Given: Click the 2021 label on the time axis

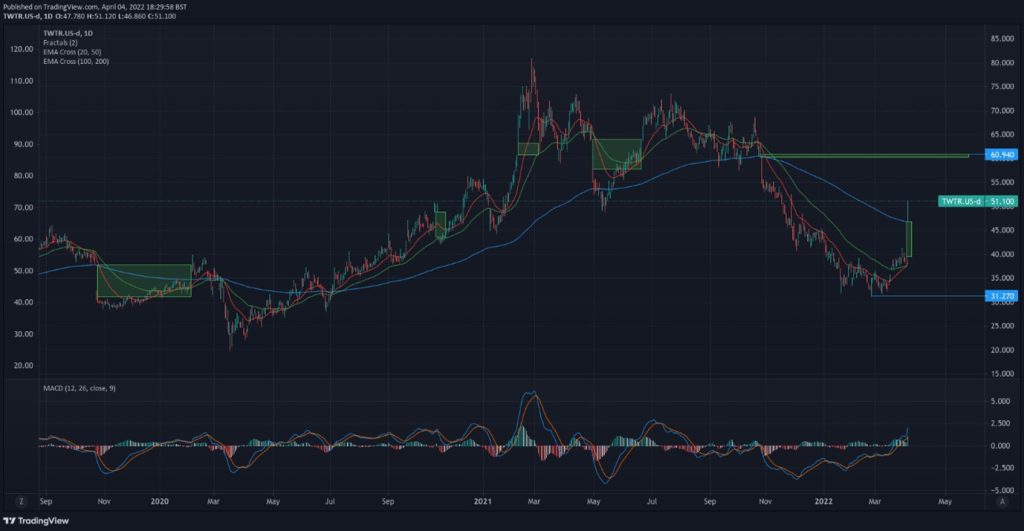Looking at the screenshot, I should [483, 502].
